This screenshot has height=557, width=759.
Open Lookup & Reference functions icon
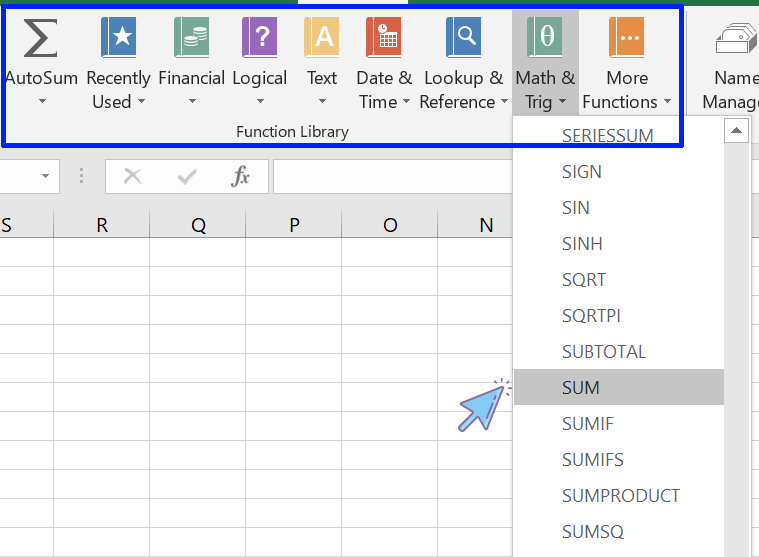click(464, 37)
